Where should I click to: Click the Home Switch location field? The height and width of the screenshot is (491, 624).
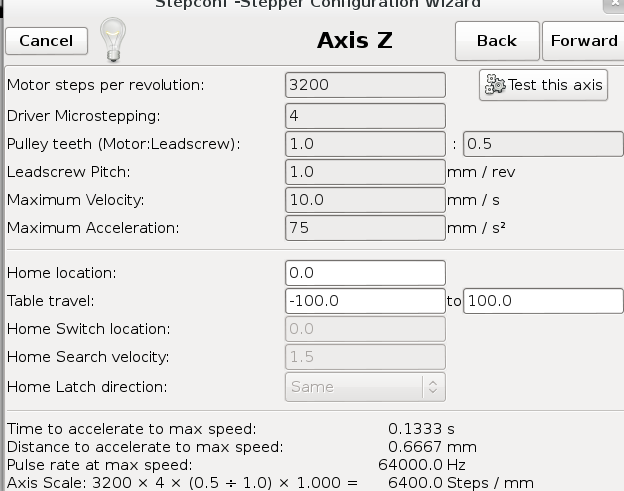365,329
